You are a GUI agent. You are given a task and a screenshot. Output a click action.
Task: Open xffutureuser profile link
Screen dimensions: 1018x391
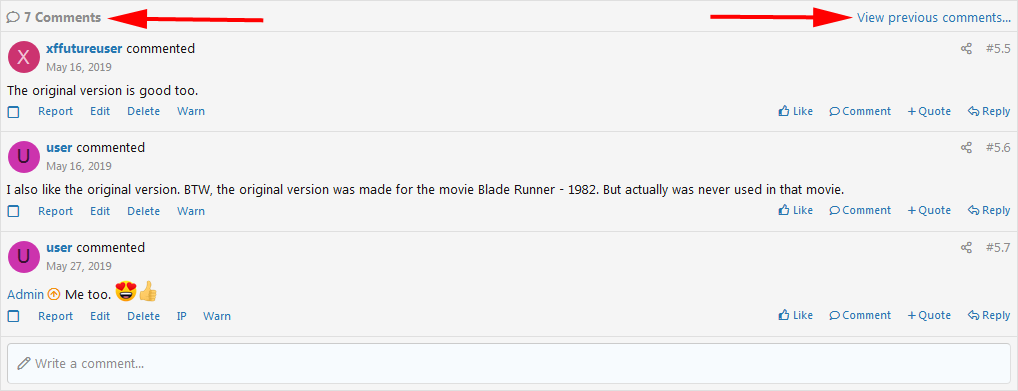coord(84,49)
